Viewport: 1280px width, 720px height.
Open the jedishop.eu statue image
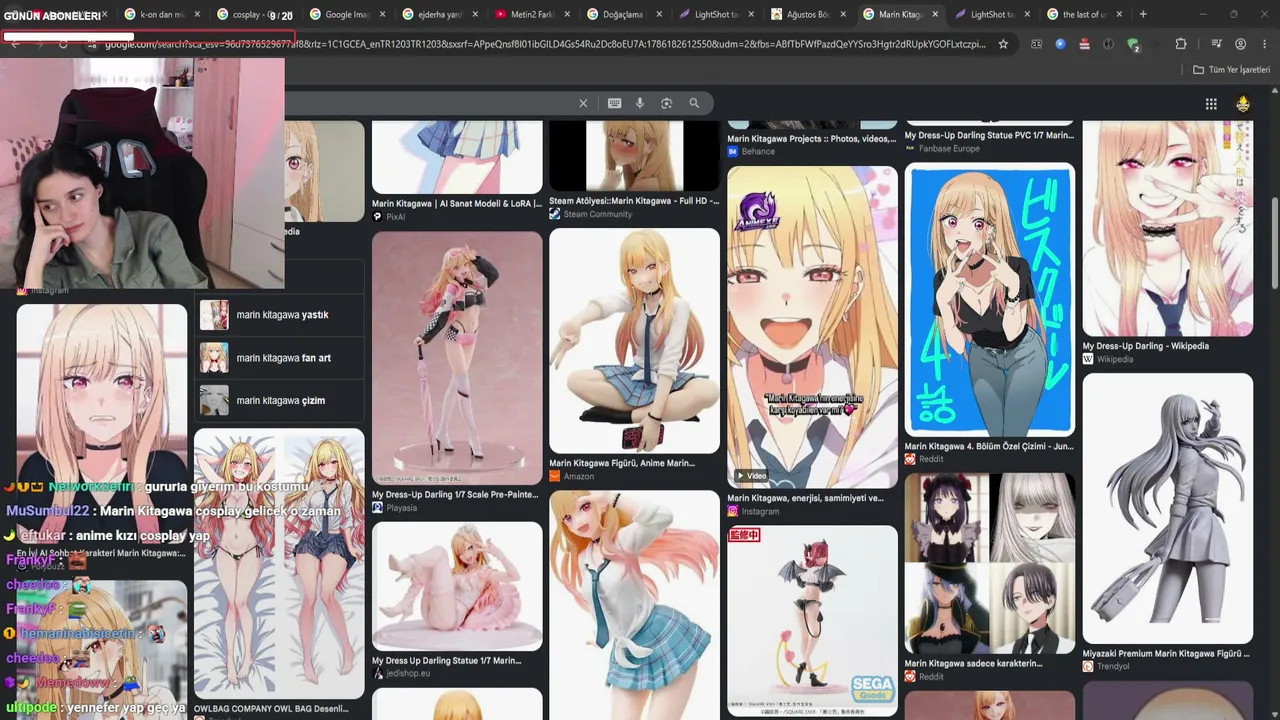coord(457,586)
